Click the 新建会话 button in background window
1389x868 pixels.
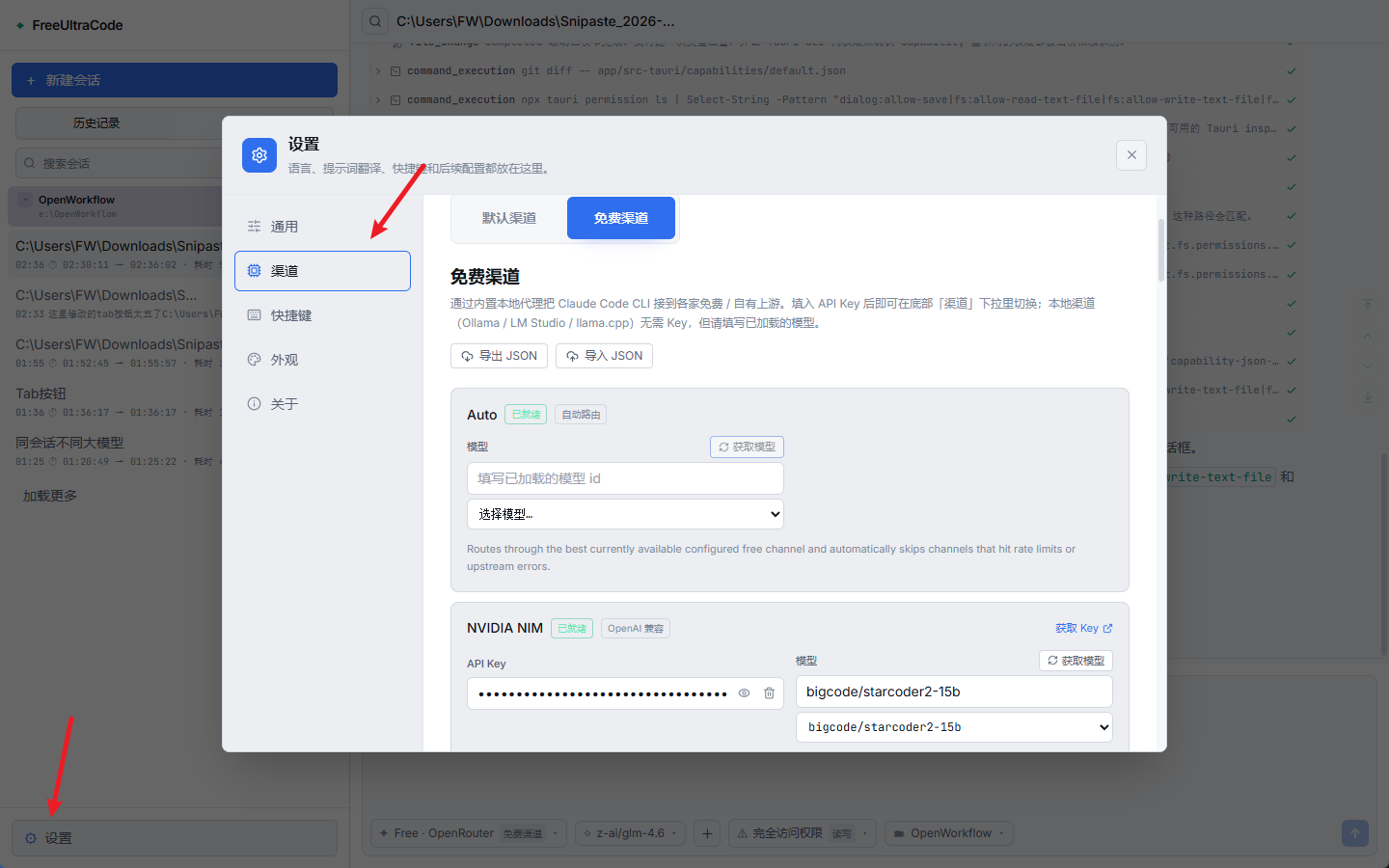pyautogui.click(x=175, y=80)
